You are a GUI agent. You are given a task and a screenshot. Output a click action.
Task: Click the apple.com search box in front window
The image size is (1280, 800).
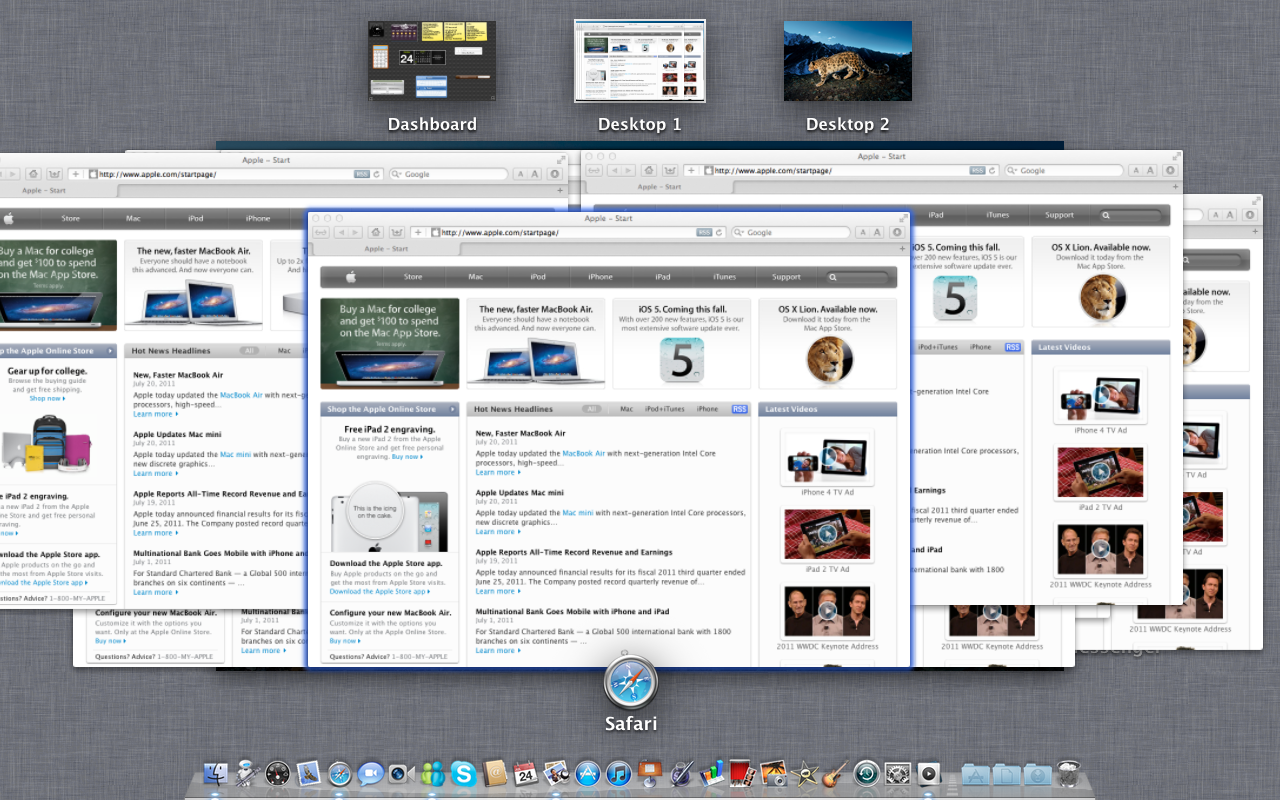coord(857,277)
